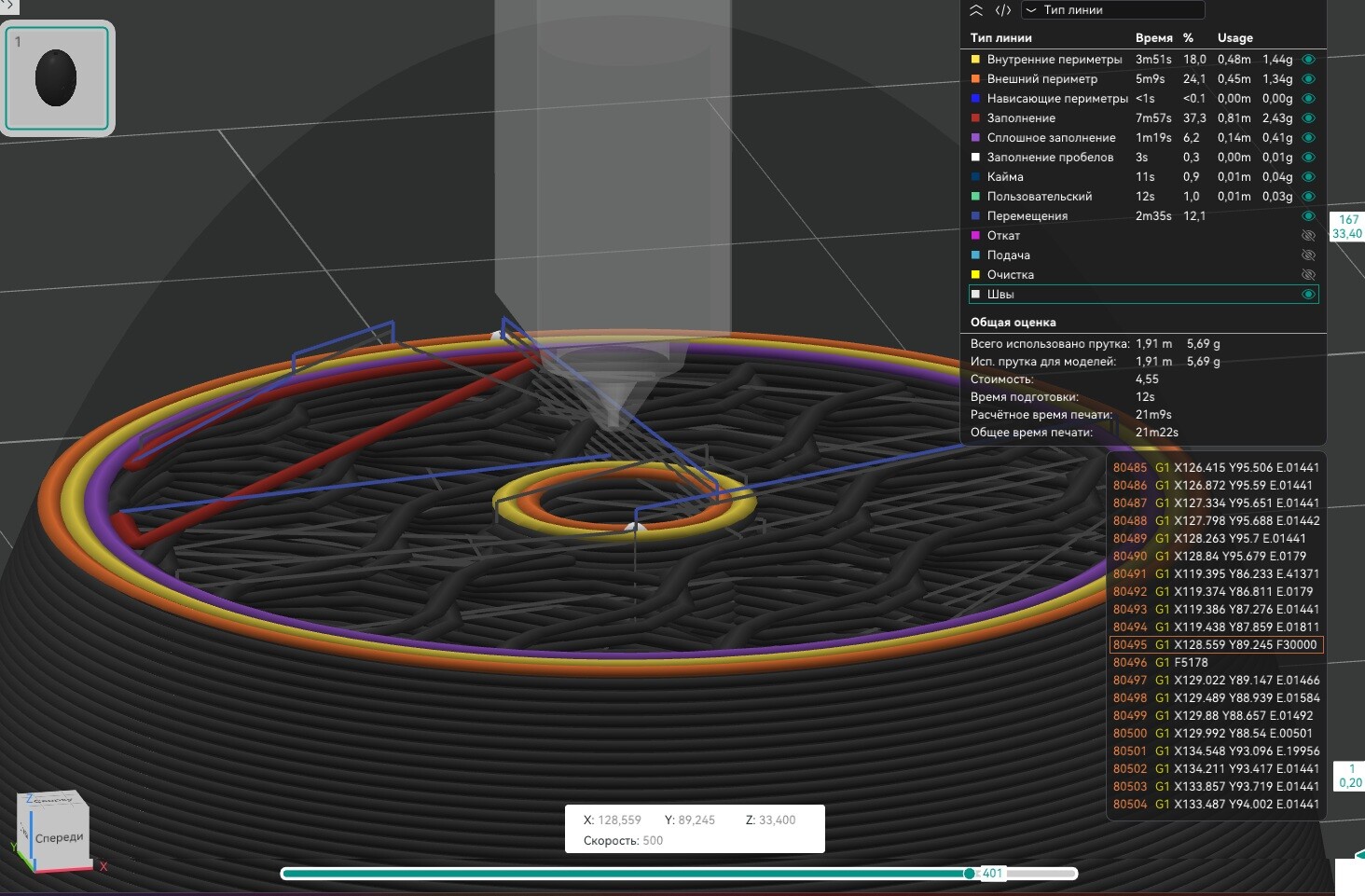Show 'Подача' unretractions via crossed-eye icon

tap(1308, 255)
